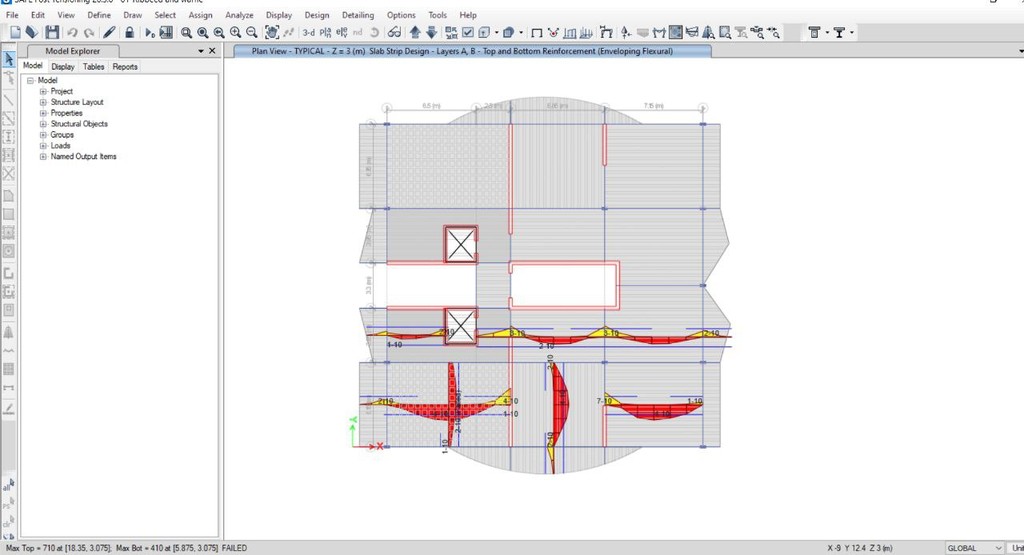The height and width of the screenshot is (555, 1024).
Task: Switch to the Tables tab in Model Explorer
Action: 93,67
